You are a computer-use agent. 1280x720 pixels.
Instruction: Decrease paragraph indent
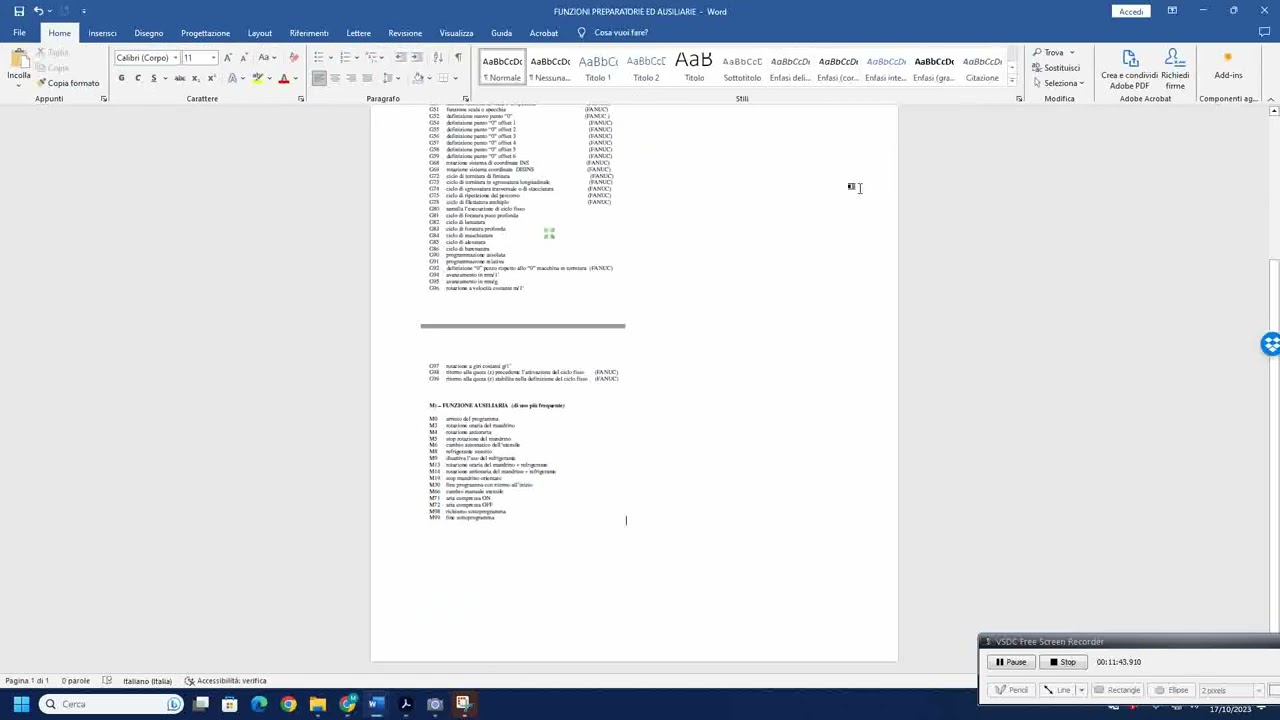[400, 58]
